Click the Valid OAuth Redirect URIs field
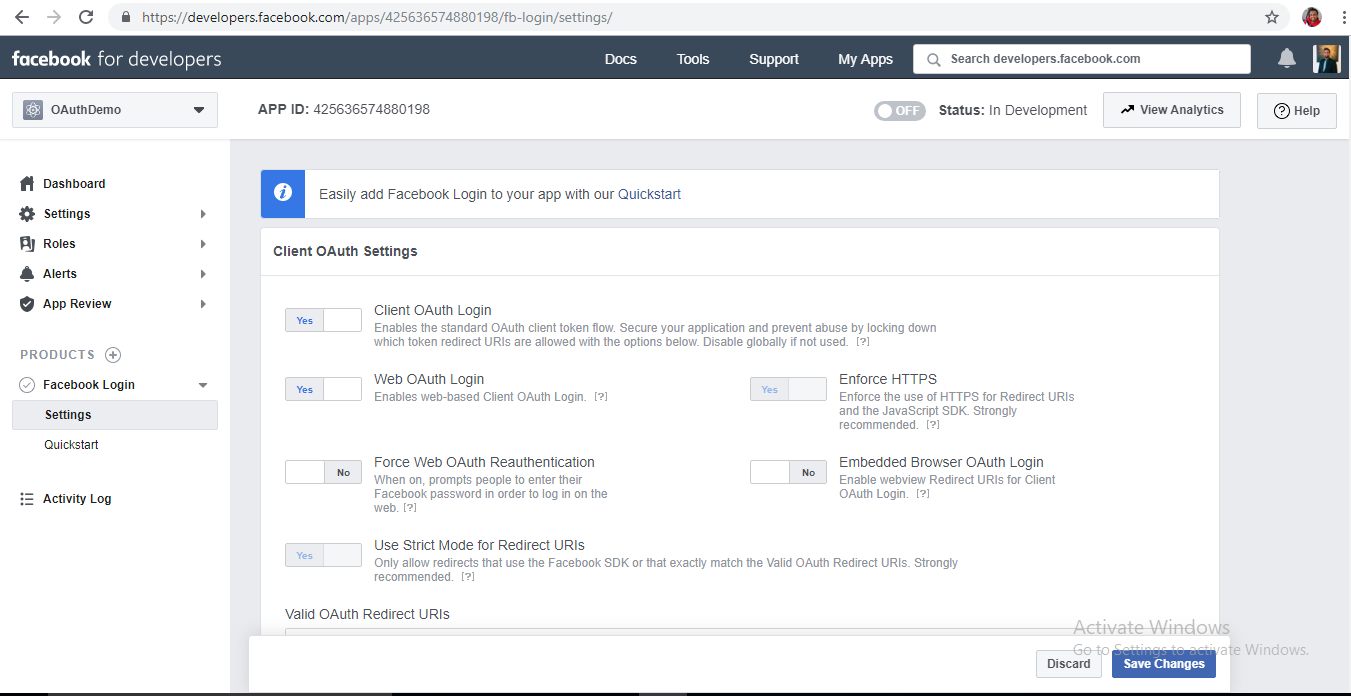 click(x=740, y=633)
